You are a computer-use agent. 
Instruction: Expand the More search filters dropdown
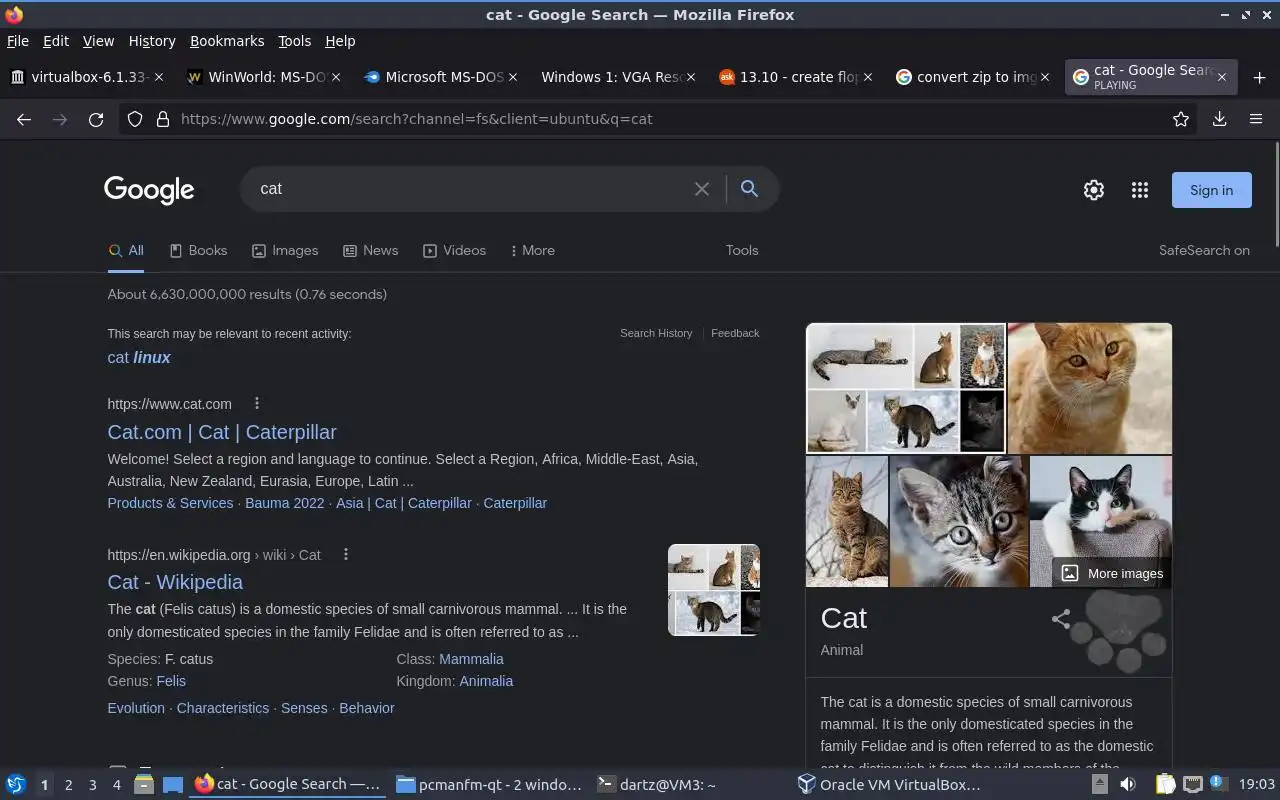click(x=532, y=251)
